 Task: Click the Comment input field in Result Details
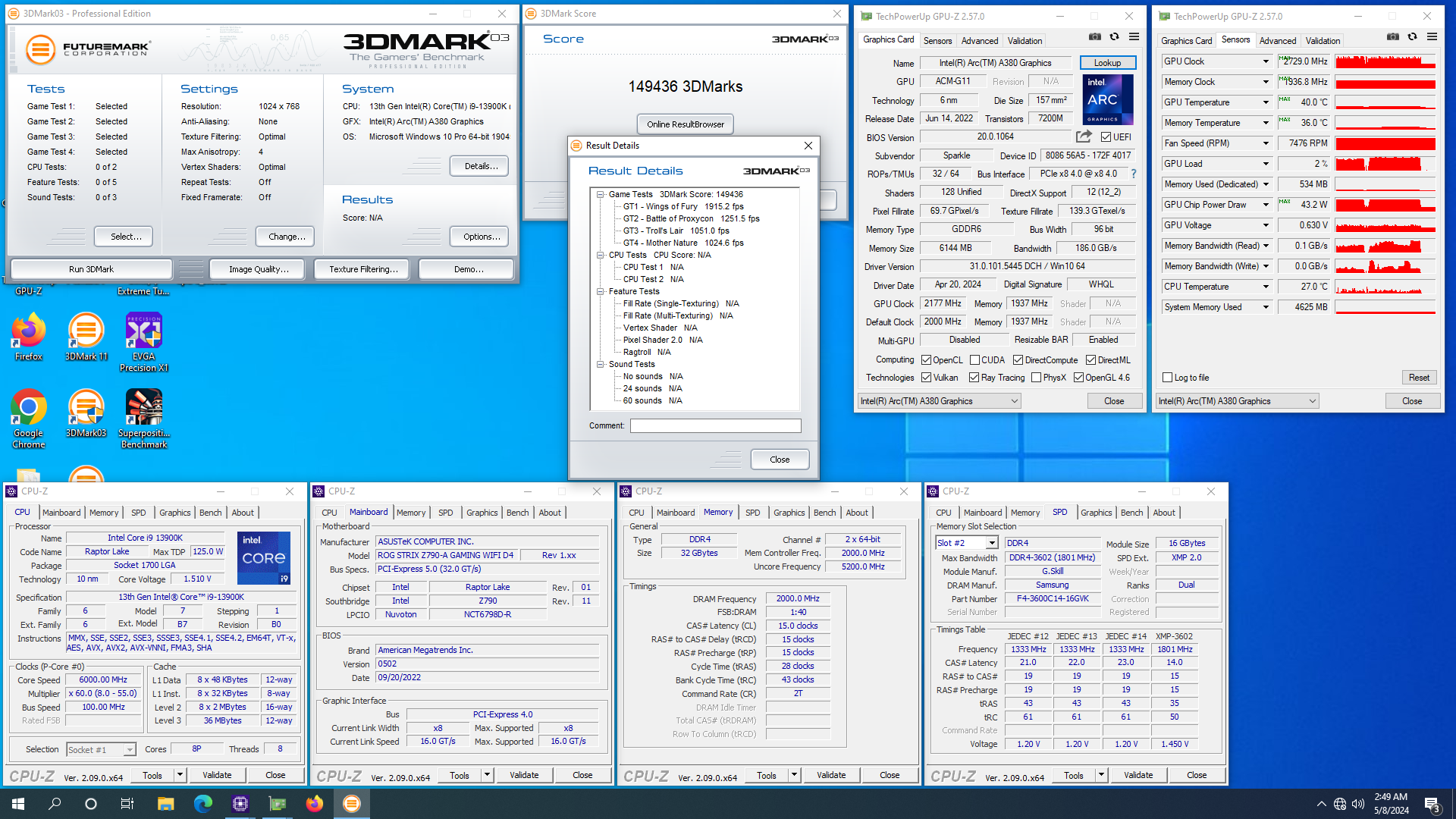[x=715, y=426]
